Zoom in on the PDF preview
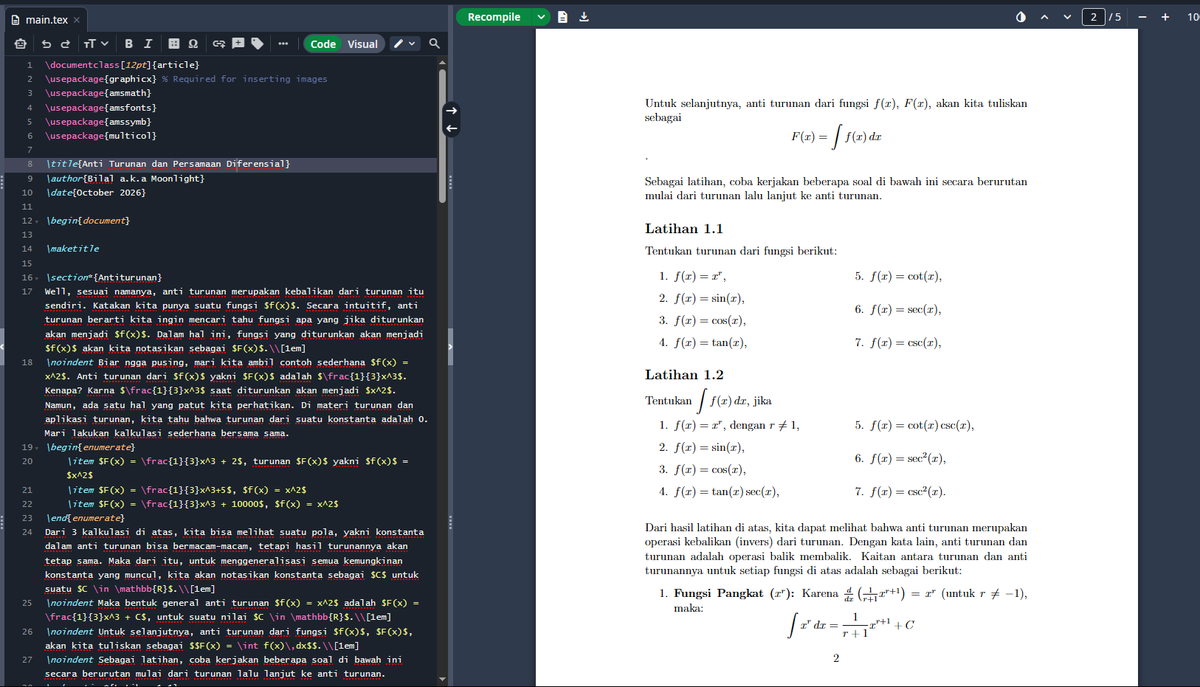Image resolution: width=1200 pixels, height=687 pixels. point(1166,17)
